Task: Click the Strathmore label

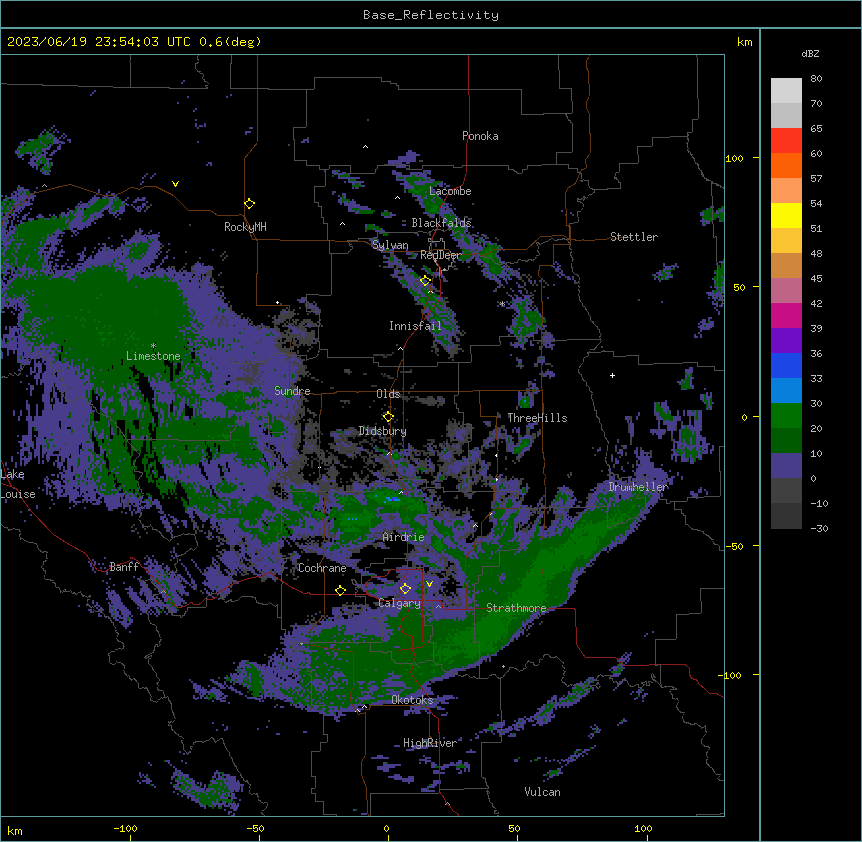Action: coord(516,608)
